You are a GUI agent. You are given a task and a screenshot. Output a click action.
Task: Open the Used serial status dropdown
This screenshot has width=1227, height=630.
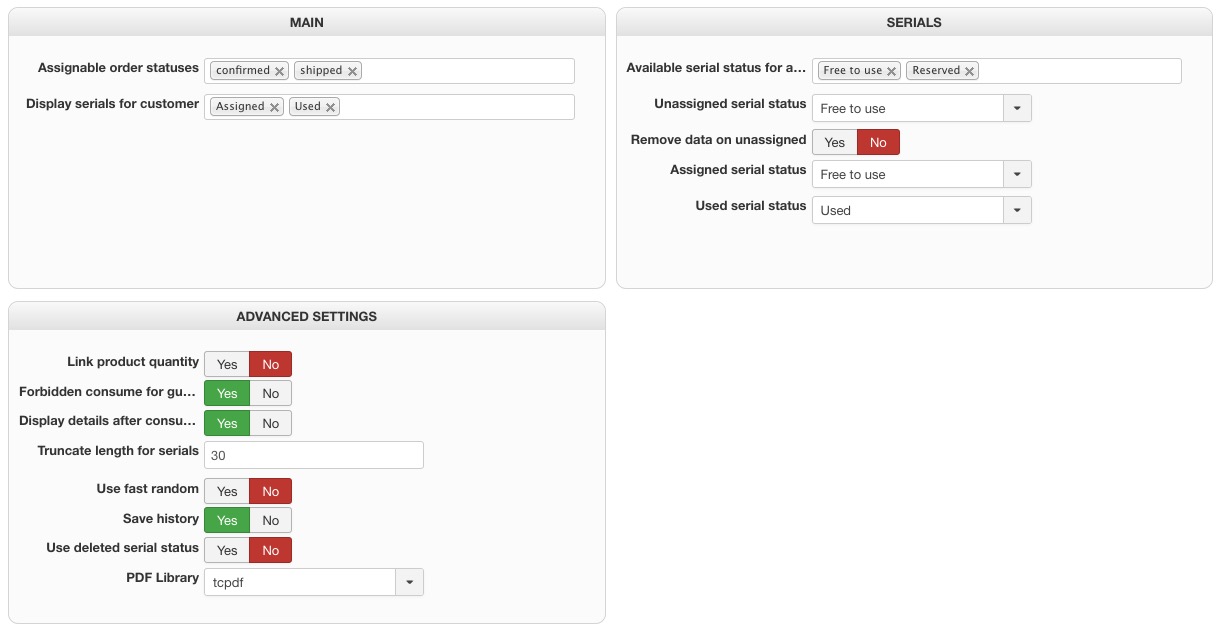coord(1017,210)
